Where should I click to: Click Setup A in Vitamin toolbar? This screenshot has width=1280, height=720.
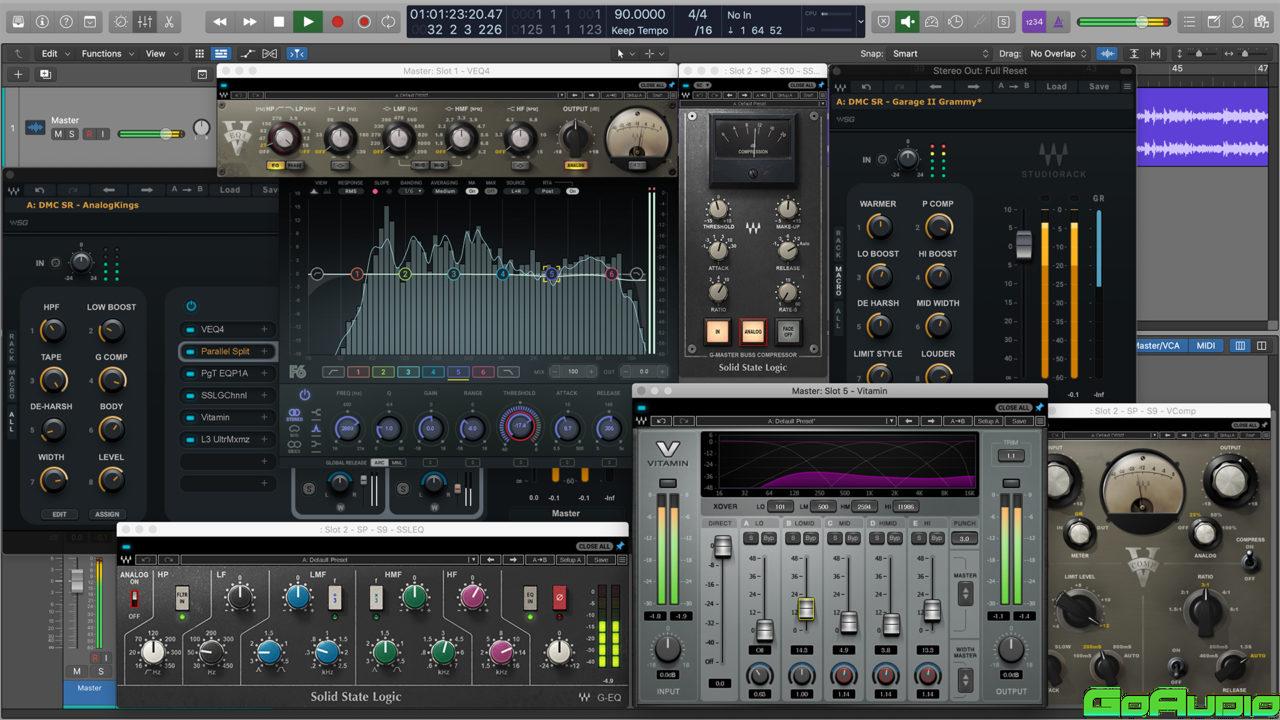[x=988, y=421]
